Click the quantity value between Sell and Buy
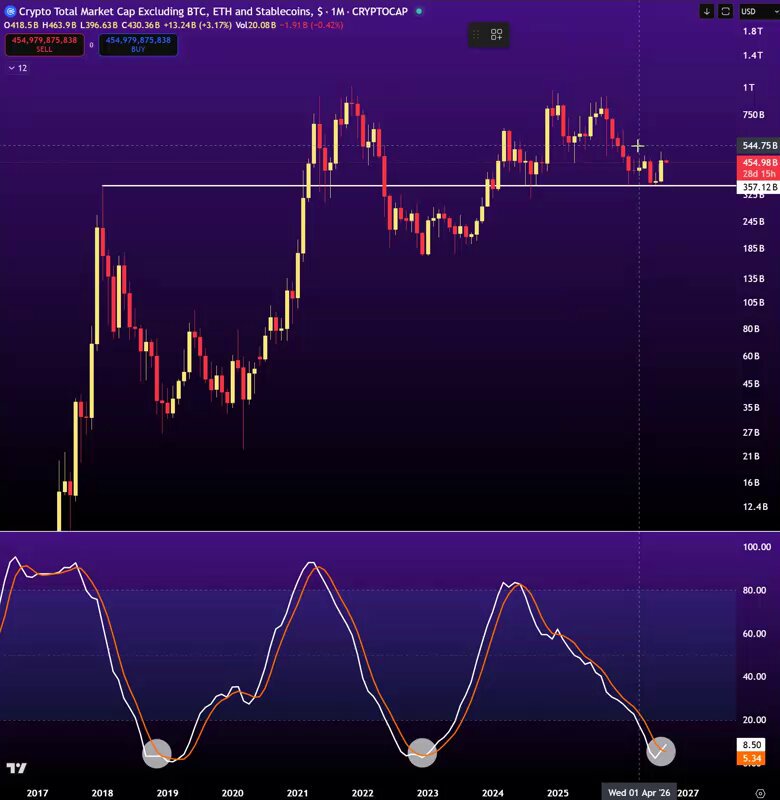 coord(91,45)
